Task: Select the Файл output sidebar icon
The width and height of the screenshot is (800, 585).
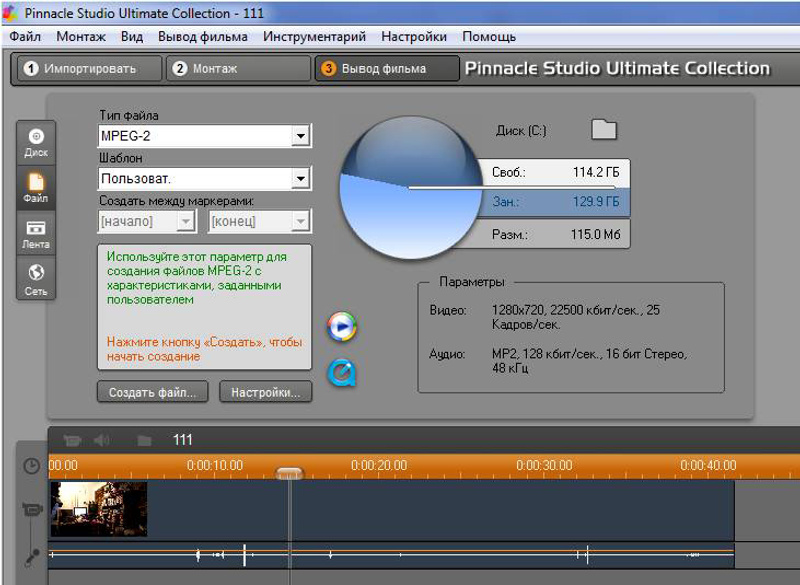Action: tap(36, 187)
